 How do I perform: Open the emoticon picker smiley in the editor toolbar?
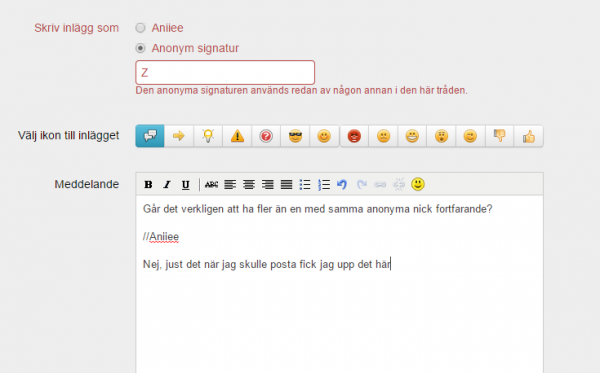point(418,184)
